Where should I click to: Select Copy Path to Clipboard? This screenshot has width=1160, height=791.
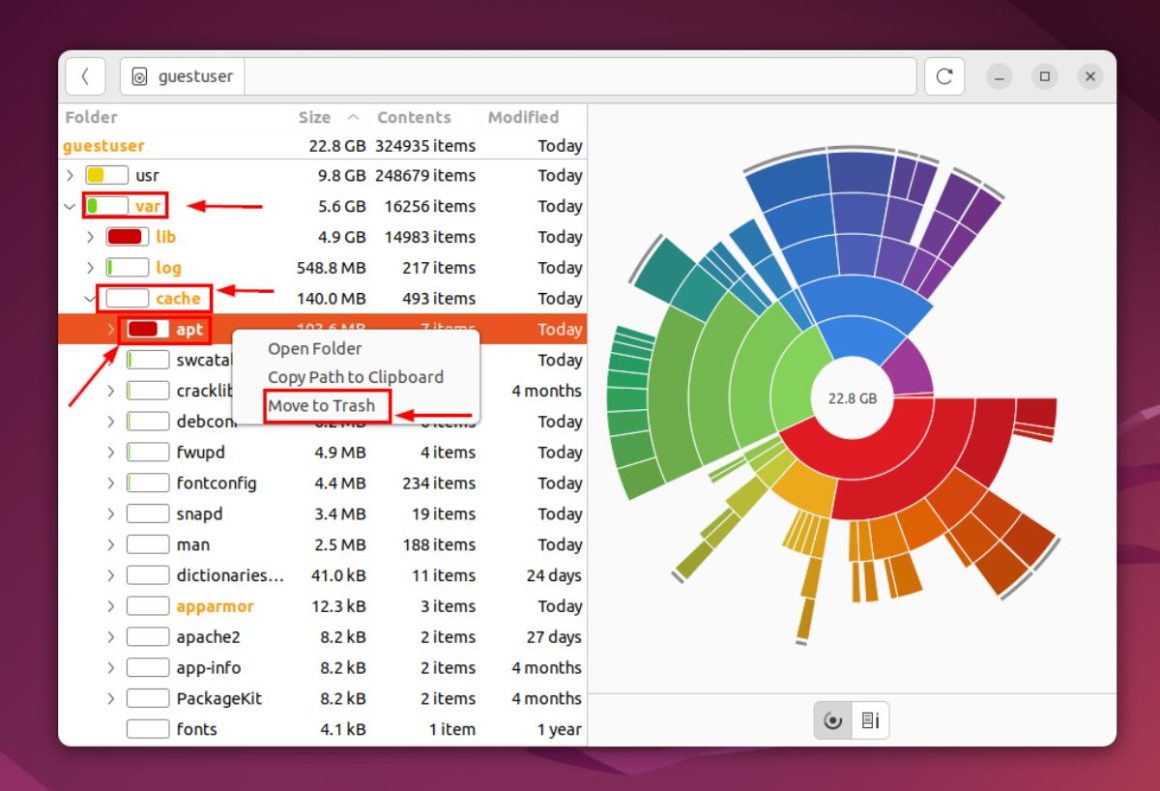[355, 377]
